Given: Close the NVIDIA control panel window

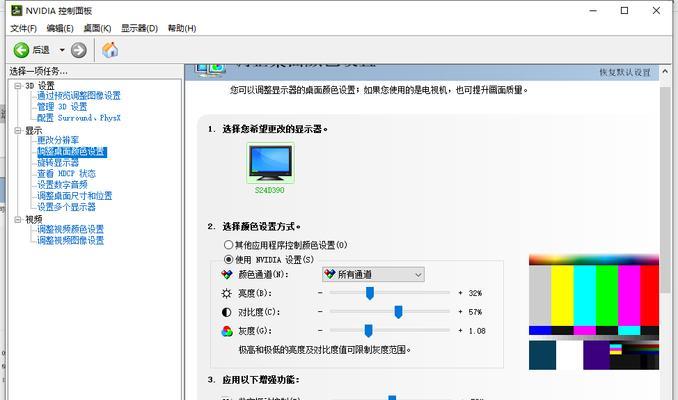Looking at the screenshot, I should point(656,10).
